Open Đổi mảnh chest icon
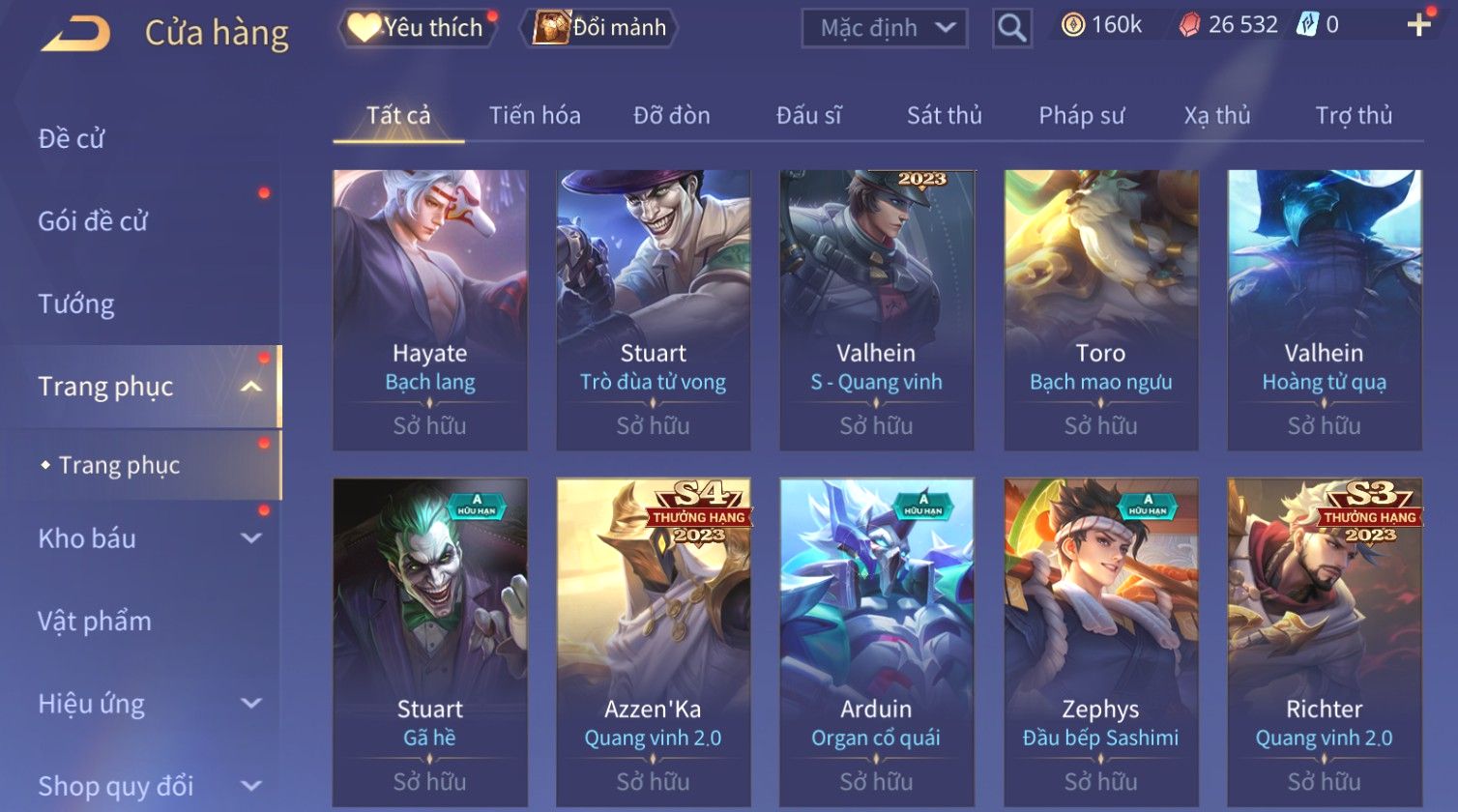Image resolution: width=1458 pixels, height=812 pixels. [552, 27]
